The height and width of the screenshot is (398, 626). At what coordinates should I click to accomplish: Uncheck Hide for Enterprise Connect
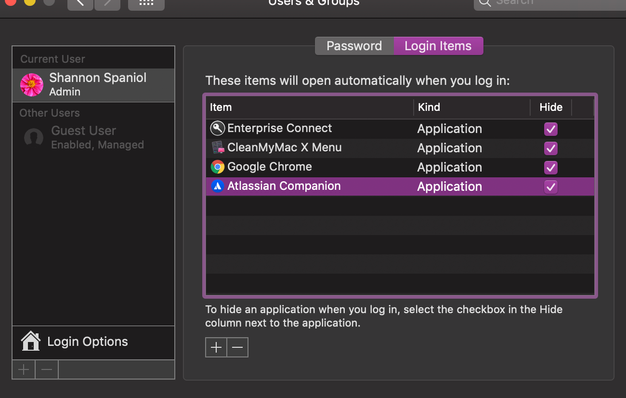click(x=551, y=129)
